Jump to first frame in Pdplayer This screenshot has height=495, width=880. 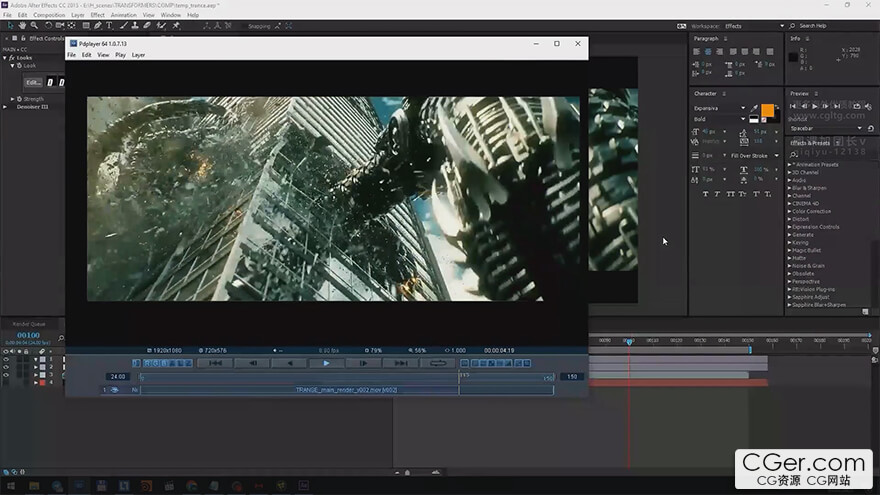[215, 363]
